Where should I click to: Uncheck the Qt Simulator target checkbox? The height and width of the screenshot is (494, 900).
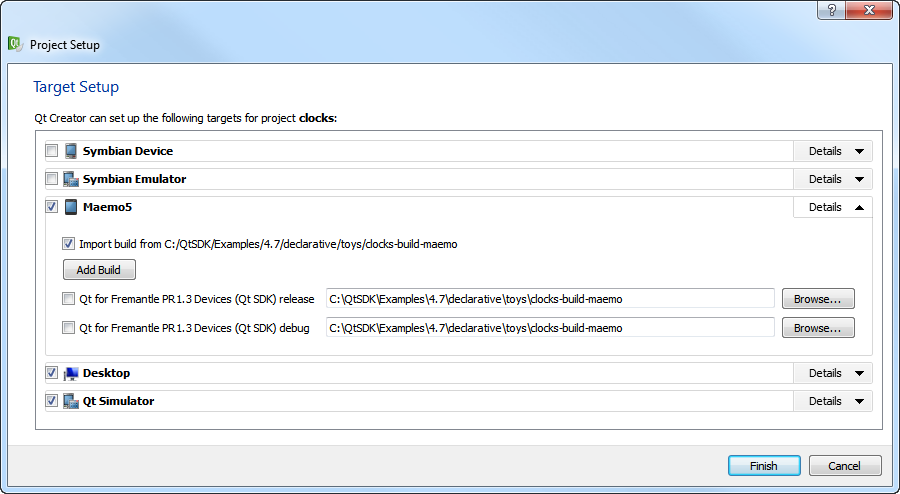tap(52, 400)
